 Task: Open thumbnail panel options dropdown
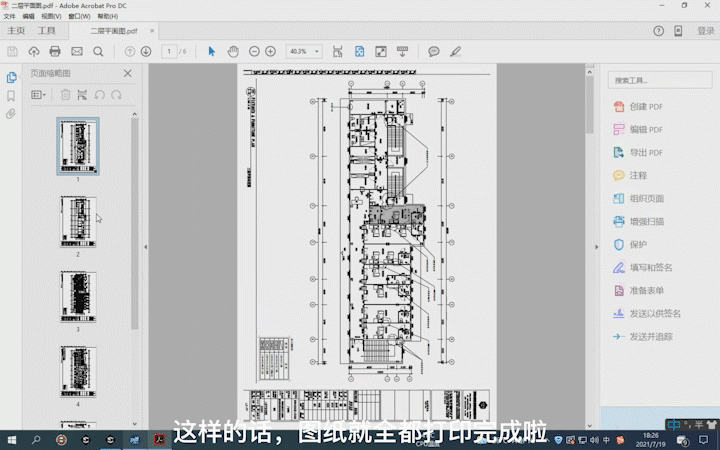coord(39,95)
